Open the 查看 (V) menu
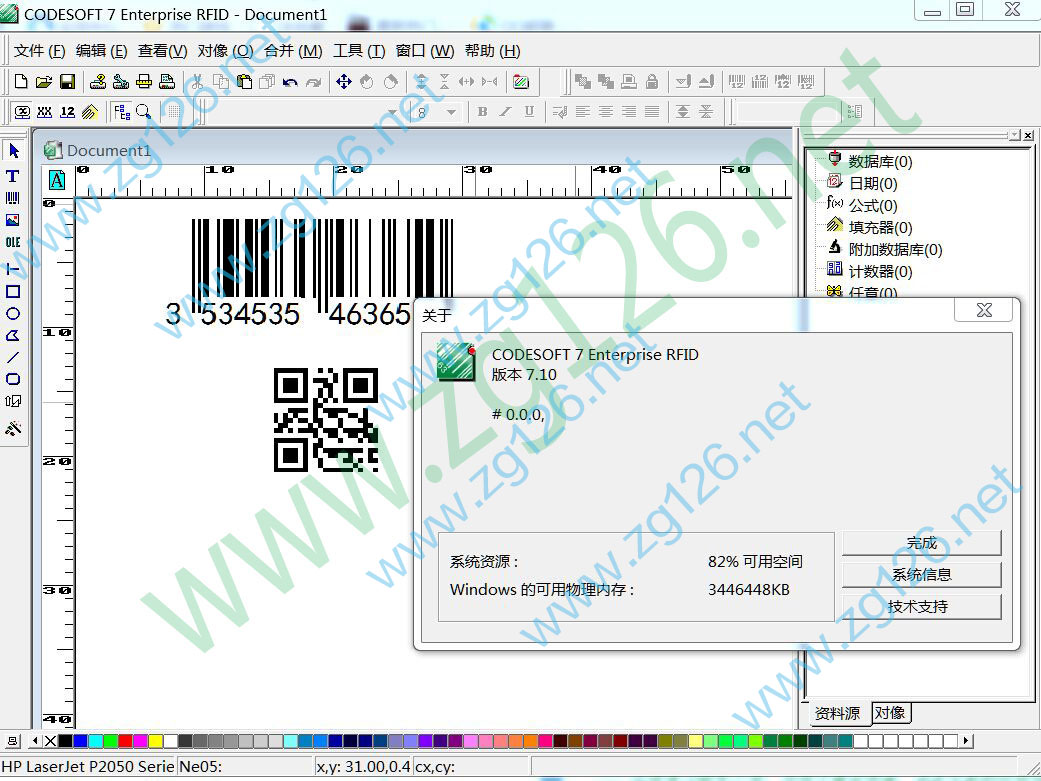Screen dimensions: 1041x781 pyautogui.click(x=162, y=51)
